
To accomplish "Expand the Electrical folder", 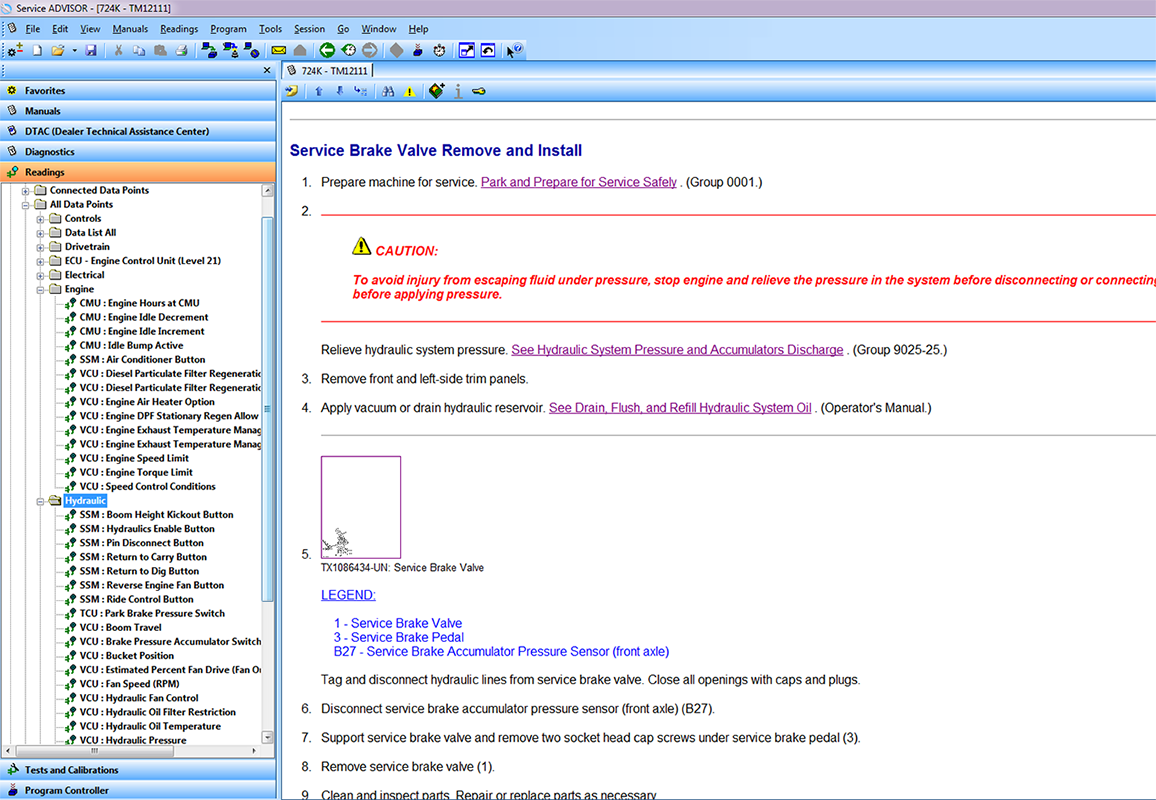I will point(41,276).
